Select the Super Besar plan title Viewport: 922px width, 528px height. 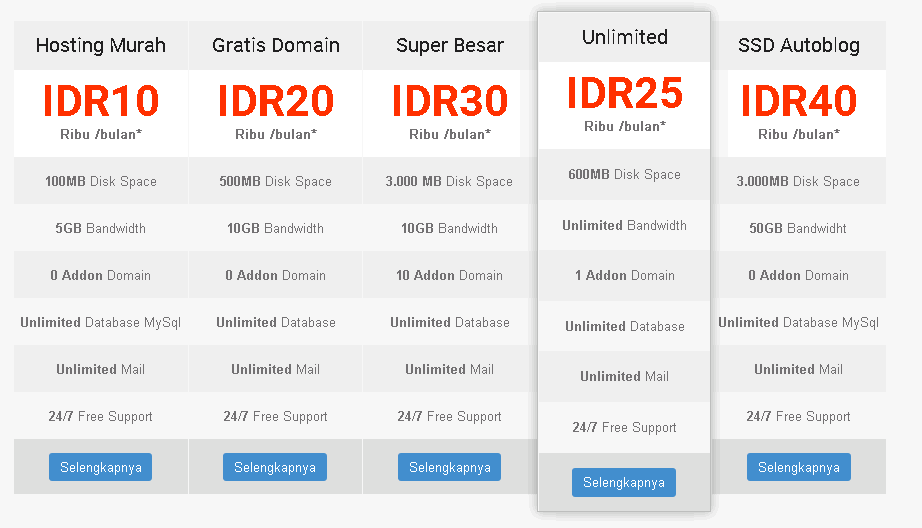click(450, 45)
